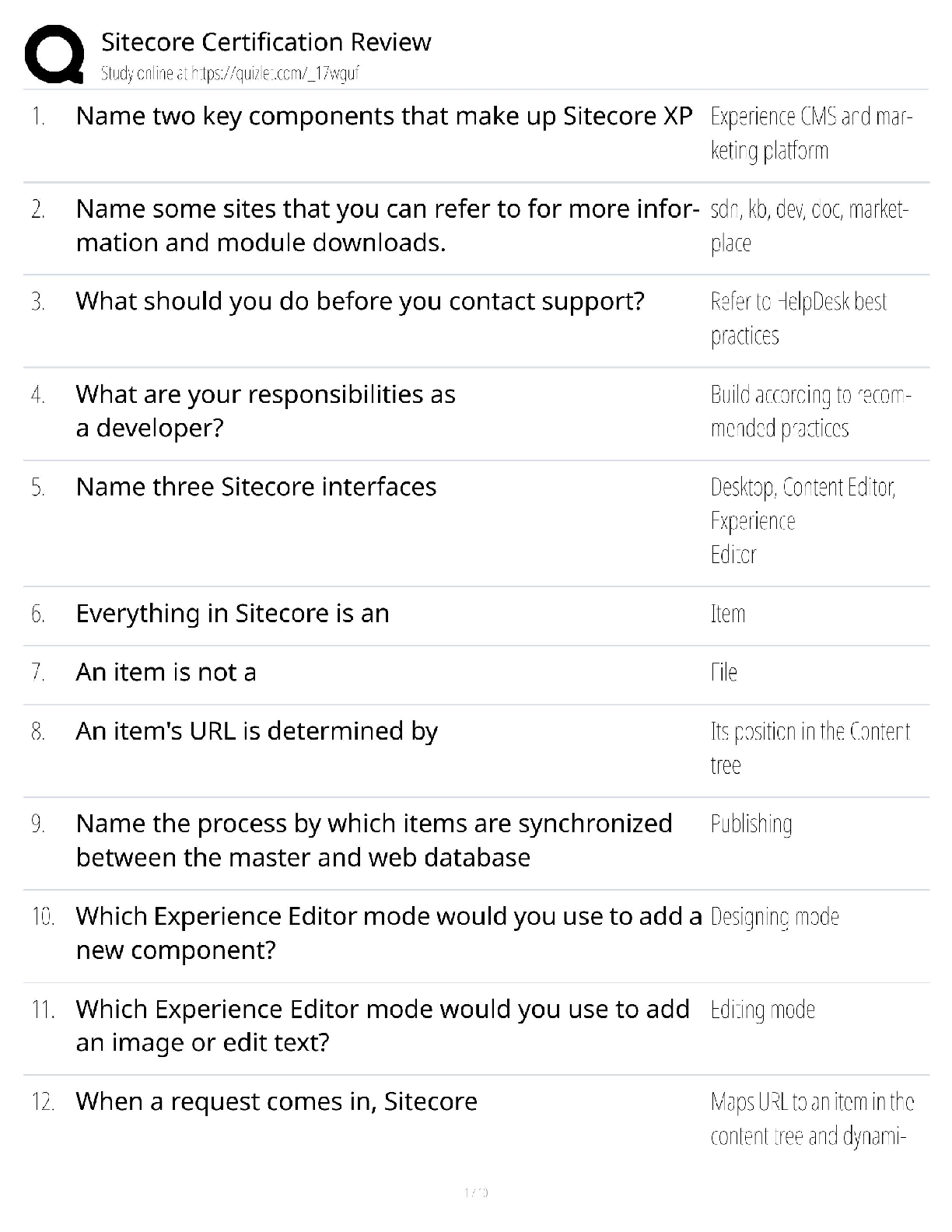The height and width of the screenshot is (1232, 952).
Task: Click the 'Name three Sitecore interfaces' question
Action: coord(256,487)
